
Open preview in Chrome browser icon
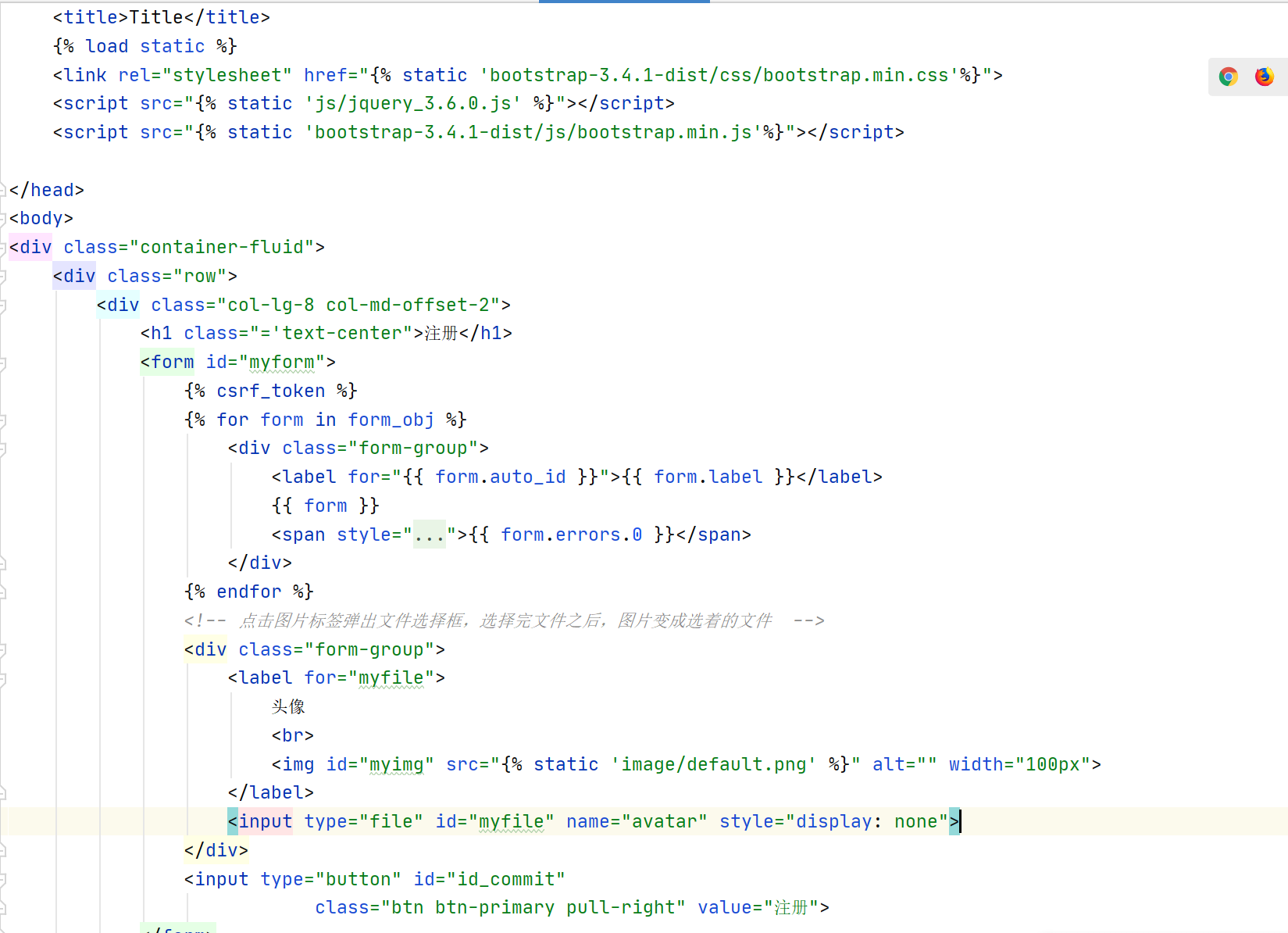pos(1228,77)
